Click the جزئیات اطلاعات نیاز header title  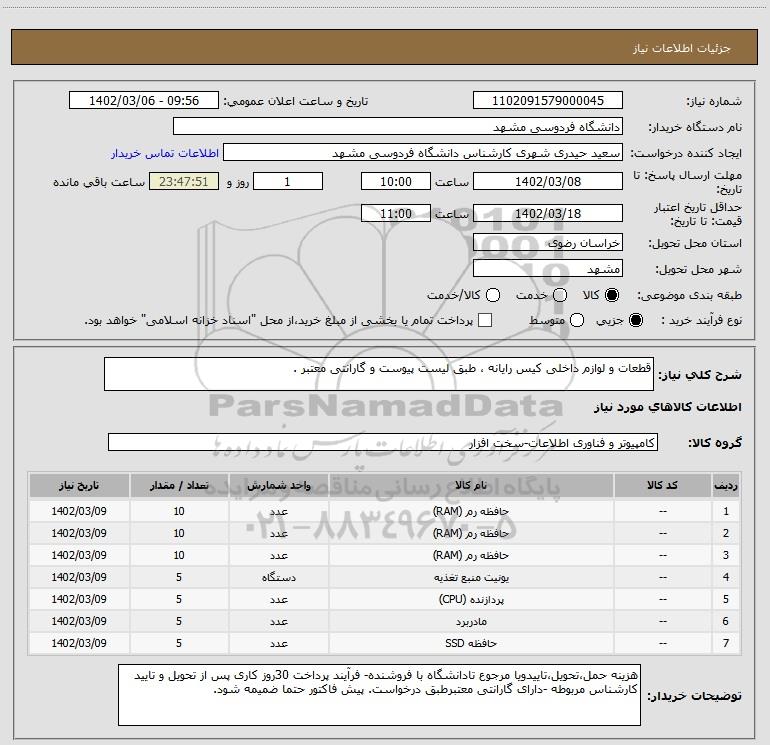(x=682, y=48)
